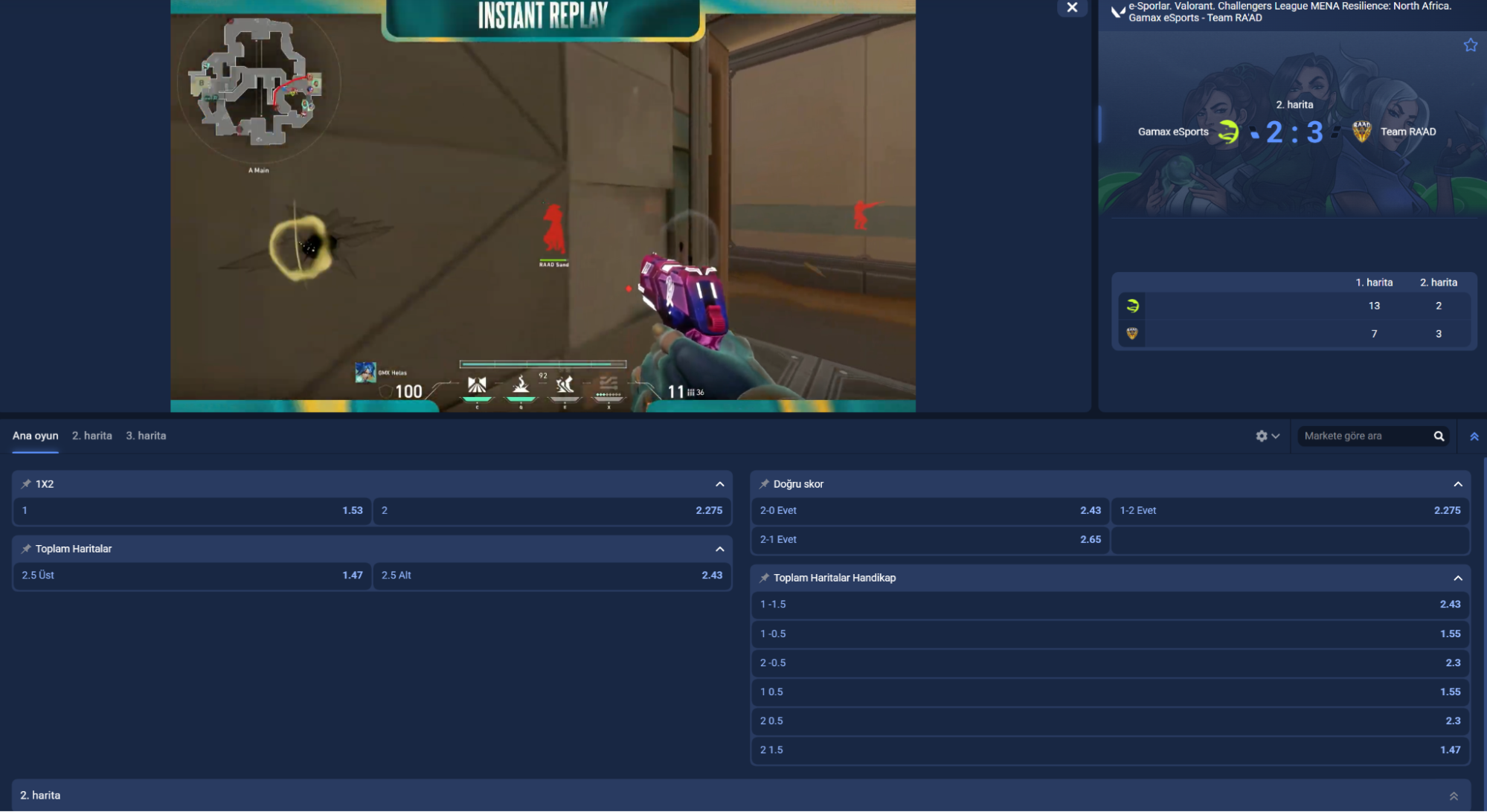Collapse the 2. harita bottom section
1487x812 pixels.
(1453, 796)
